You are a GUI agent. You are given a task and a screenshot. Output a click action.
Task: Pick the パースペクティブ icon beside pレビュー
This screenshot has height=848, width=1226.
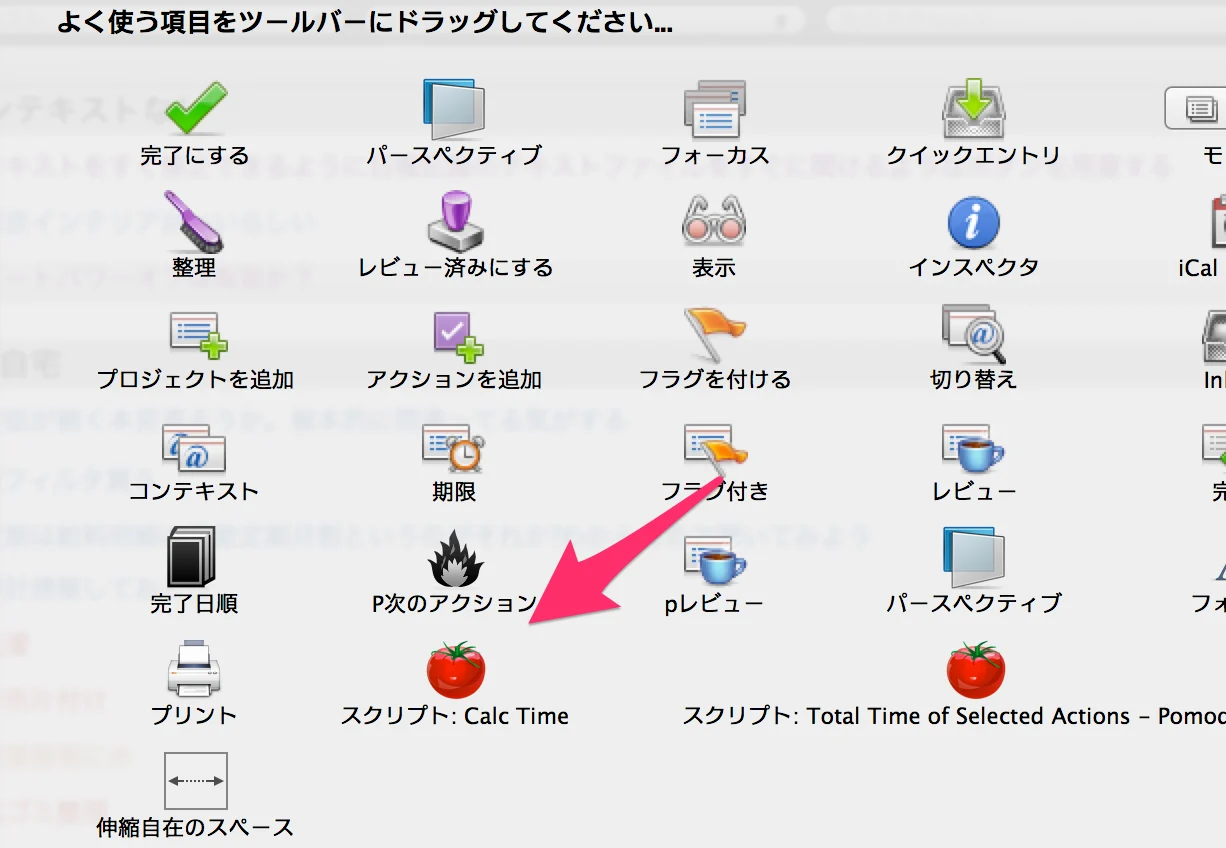tap(974, 558)
